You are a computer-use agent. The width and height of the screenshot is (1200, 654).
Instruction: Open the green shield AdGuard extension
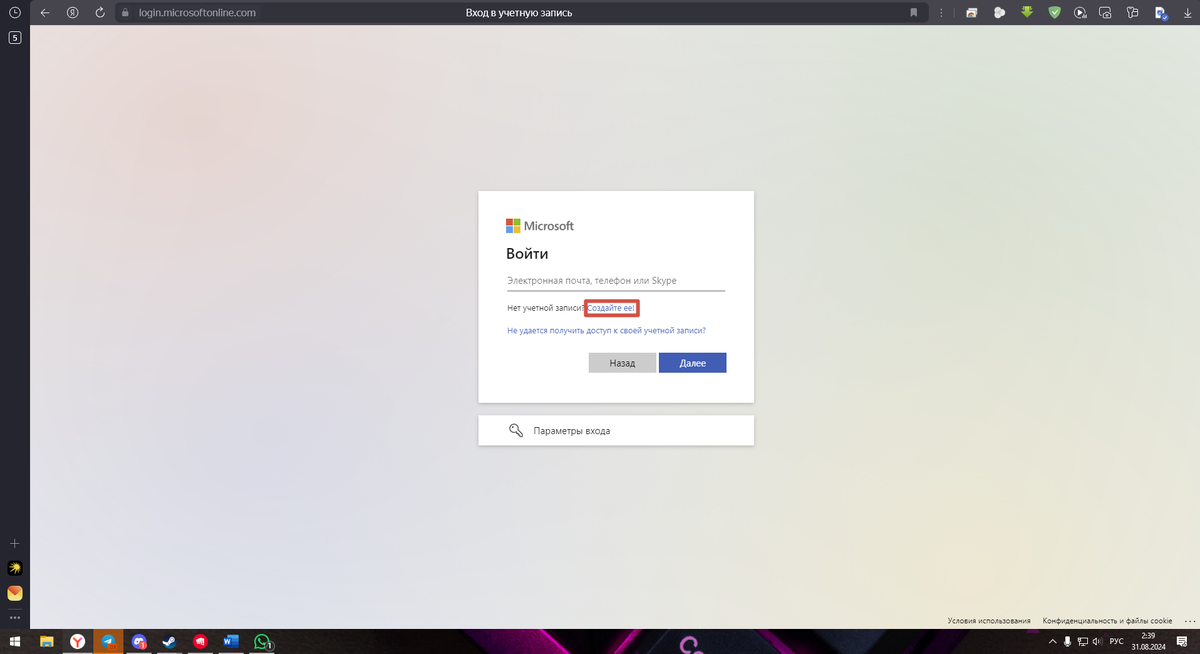[x=1054, y=13]
